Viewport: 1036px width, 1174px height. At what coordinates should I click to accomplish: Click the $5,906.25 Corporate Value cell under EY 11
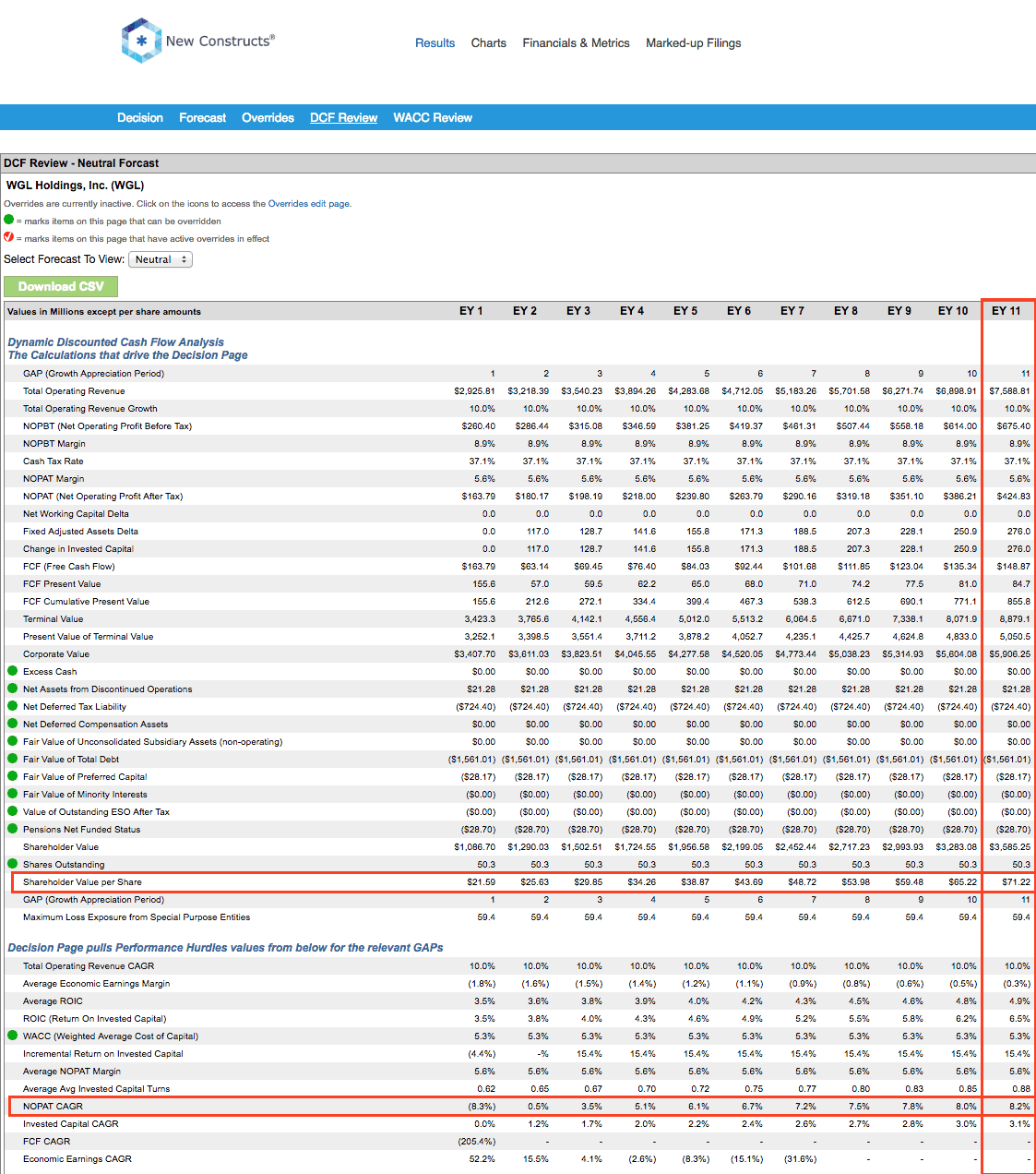pyautogui.click(x=1010, y=653)
